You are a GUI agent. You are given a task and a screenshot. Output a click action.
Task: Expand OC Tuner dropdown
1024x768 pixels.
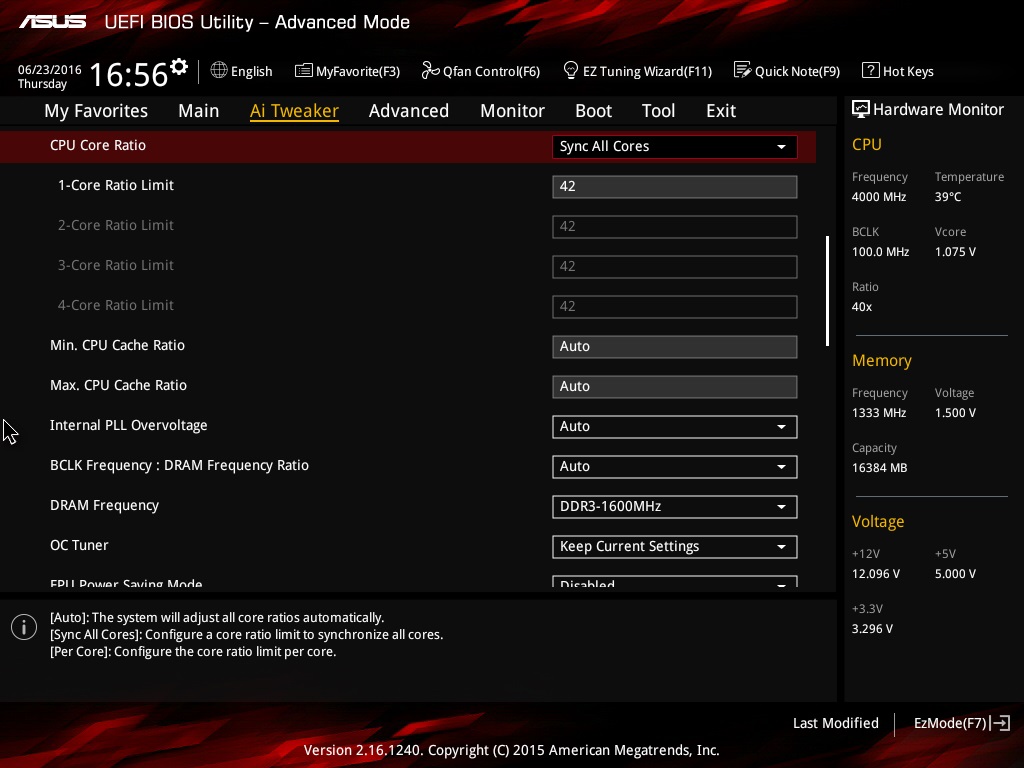(675, 547)
